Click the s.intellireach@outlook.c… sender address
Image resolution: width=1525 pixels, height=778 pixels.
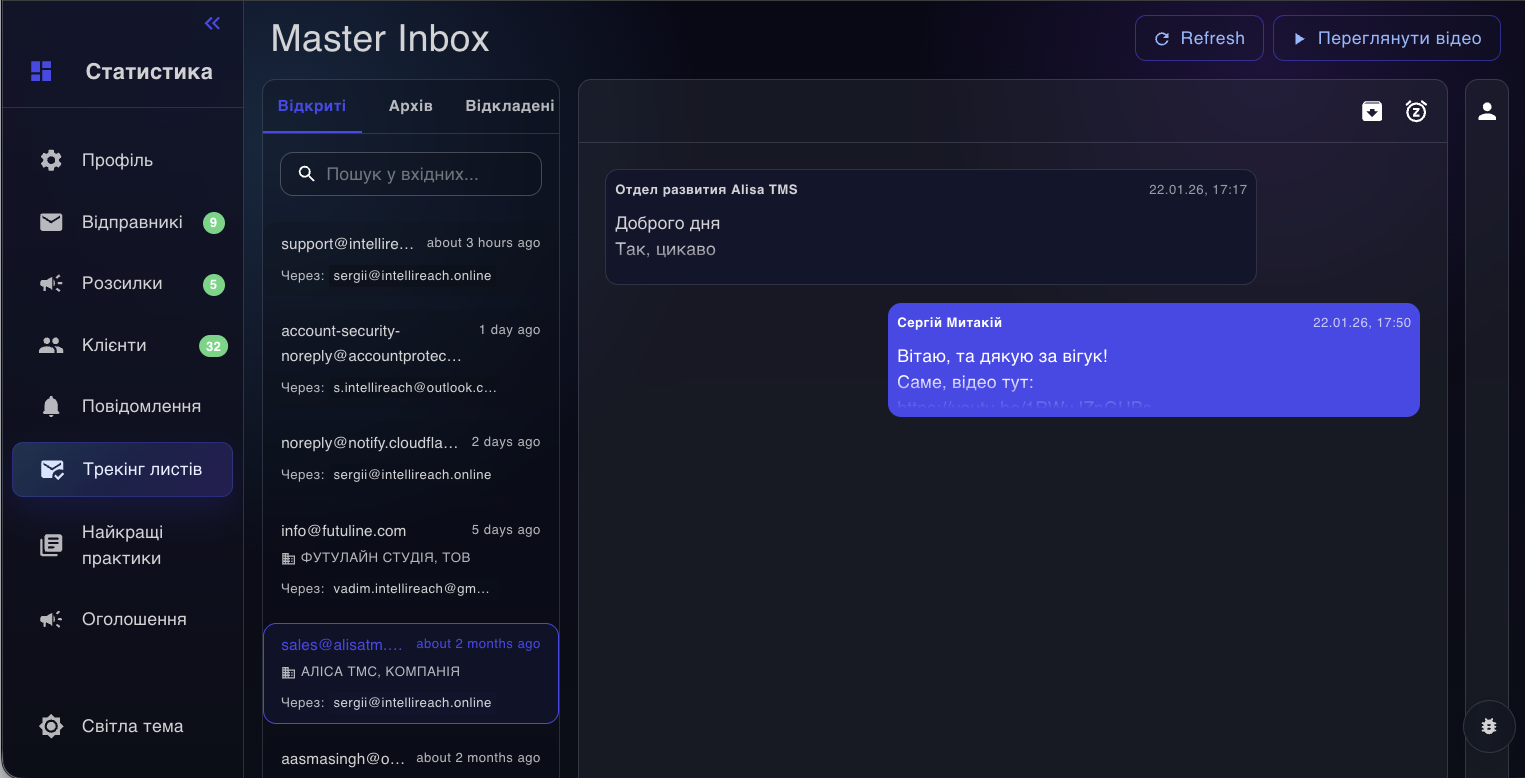point(415,387)
